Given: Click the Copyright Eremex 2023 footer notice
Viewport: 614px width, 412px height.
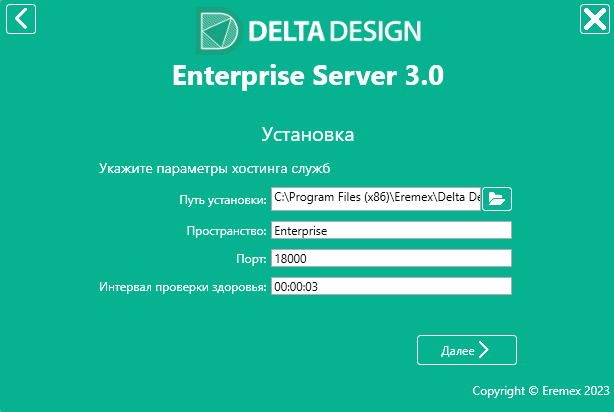Looking at the screenshot, I should (x=541, y=391).
